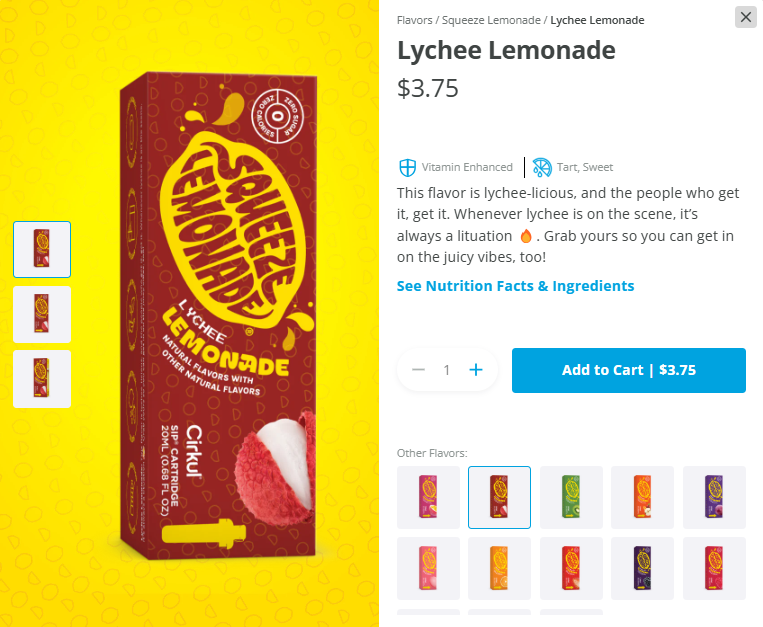
Task: Choose the light pink flavor box in second row
Action: pyautogui.click(x=428, y=568)
